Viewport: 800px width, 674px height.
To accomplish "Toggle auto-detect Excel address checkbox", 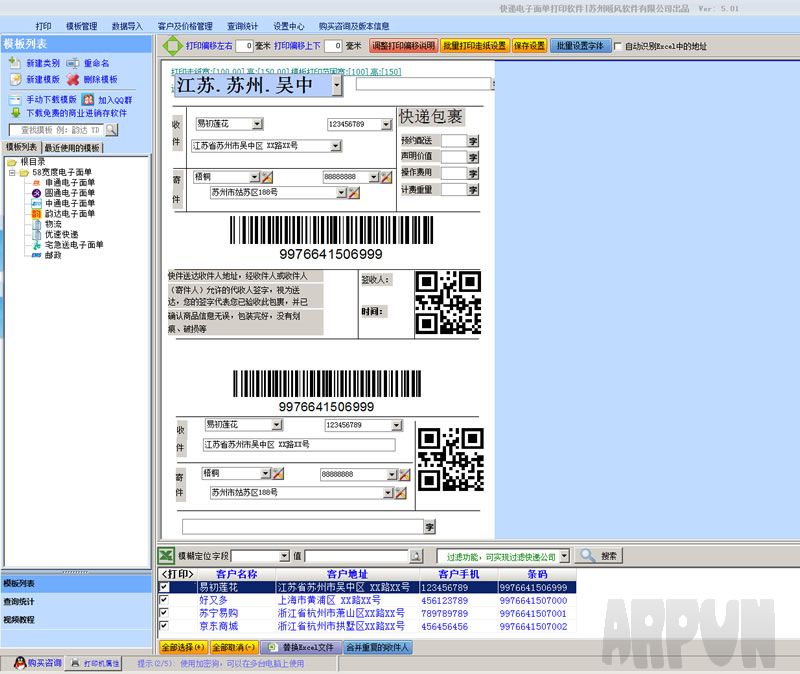I will [618, 46].
